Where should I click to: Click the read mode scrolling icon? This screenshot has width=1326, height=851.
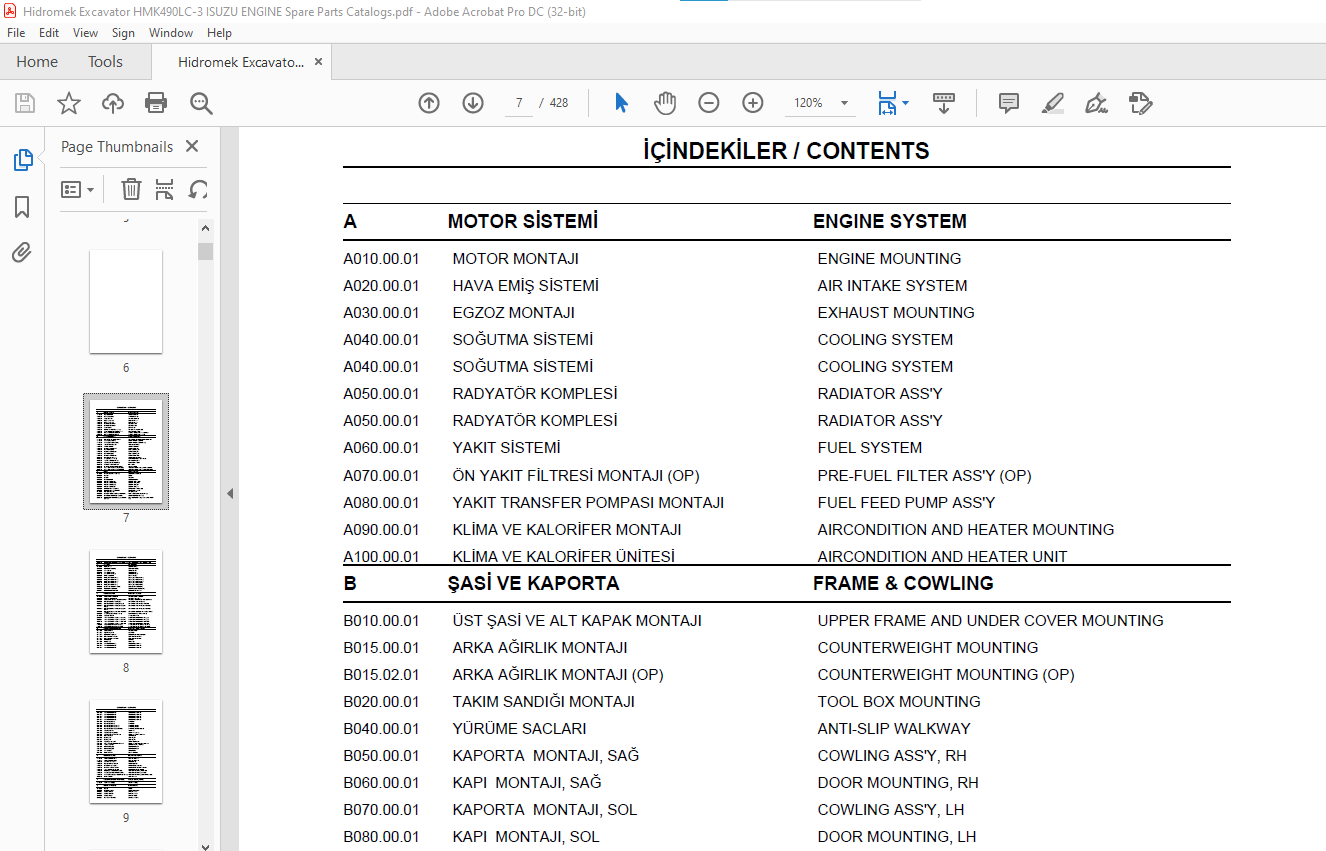tap(944, 103)
